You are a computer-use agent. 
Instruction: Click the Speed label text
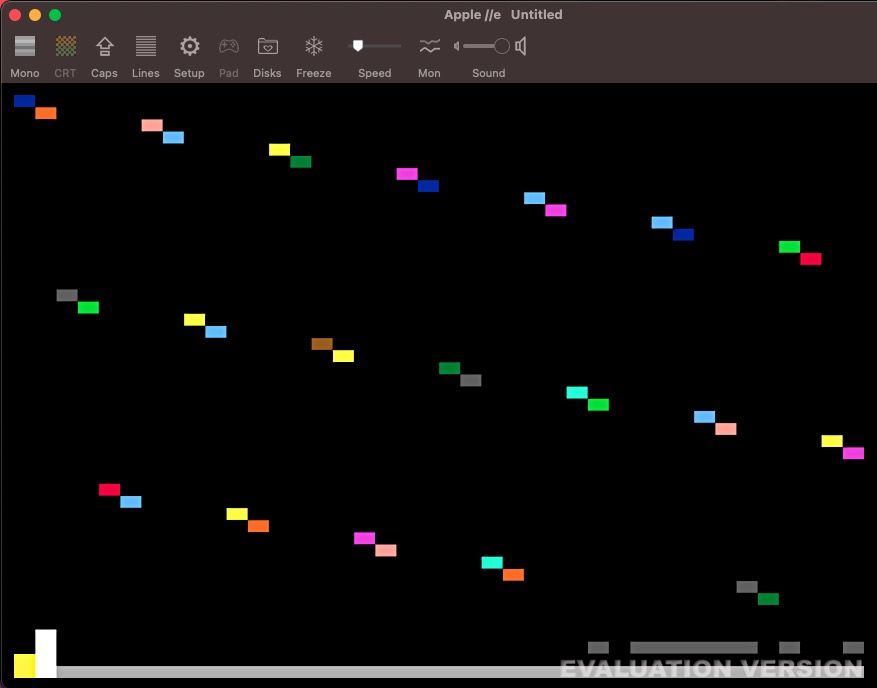(x=375, y=73)
